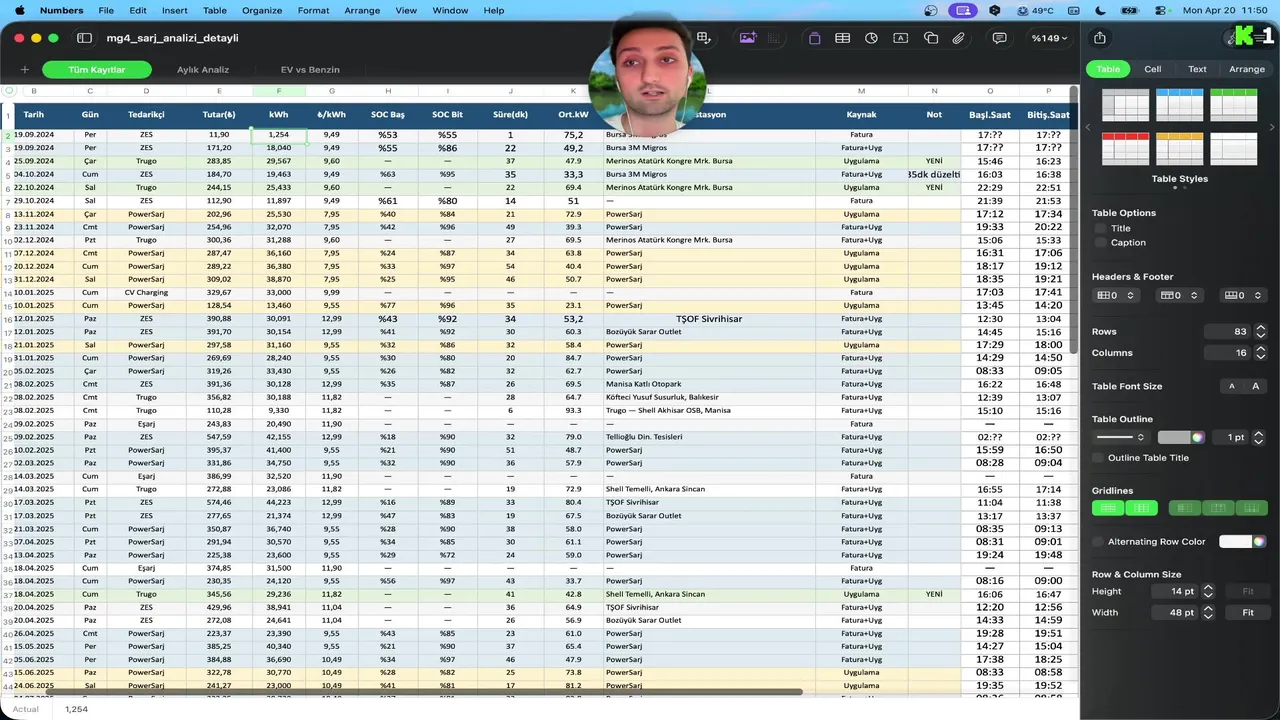Enable the Caption table option checkbox
1280x720 pixels.
click(x=1101, y=242)
